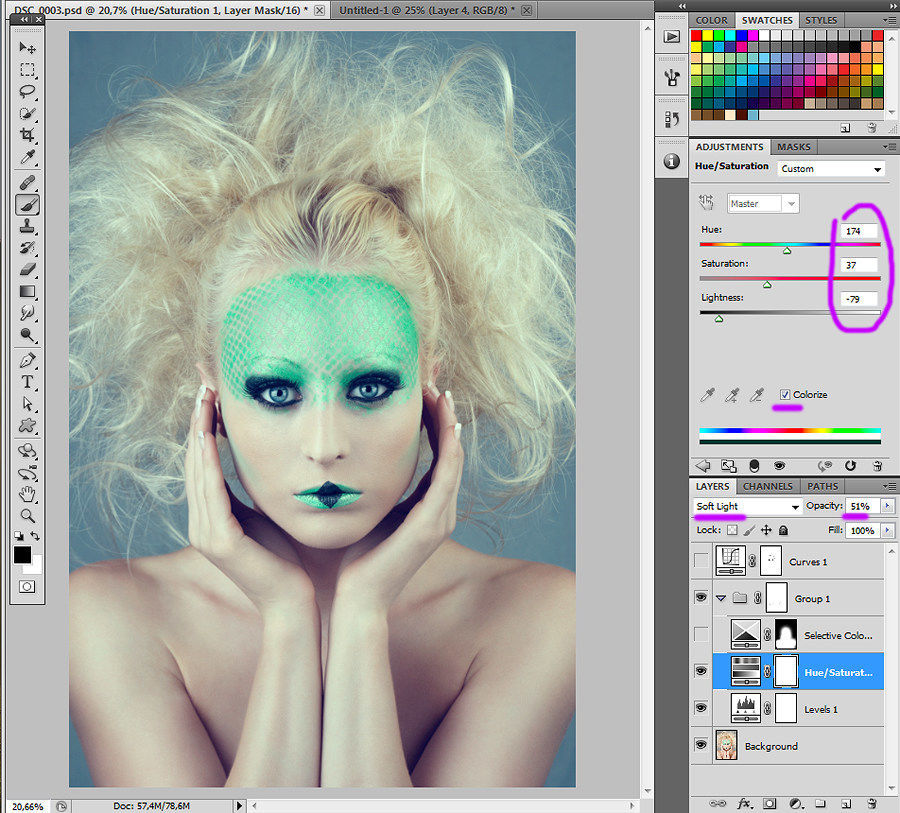Clip the adjustment to the layer below
This screenshot has width=900, height=813.
point(754,466)
